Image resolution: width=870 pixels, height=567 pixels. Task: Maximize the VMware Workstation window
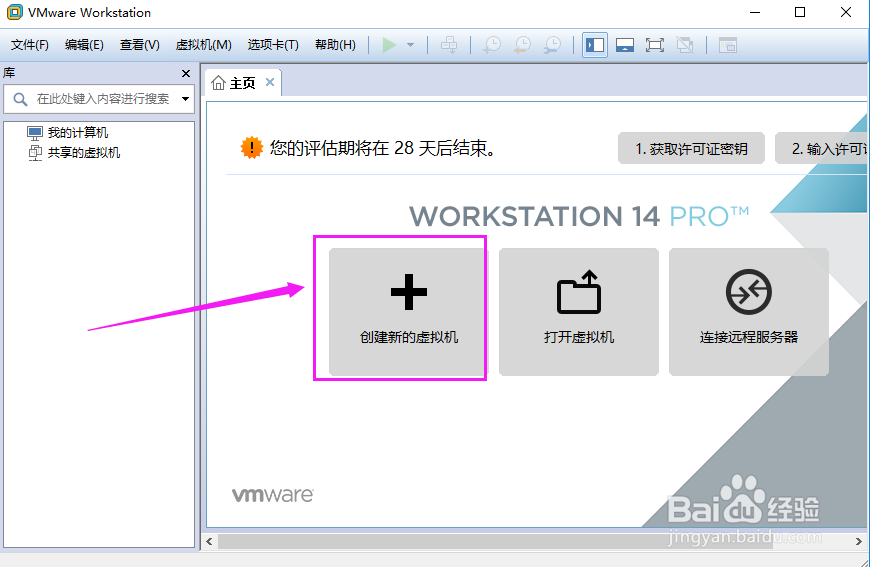800,12
